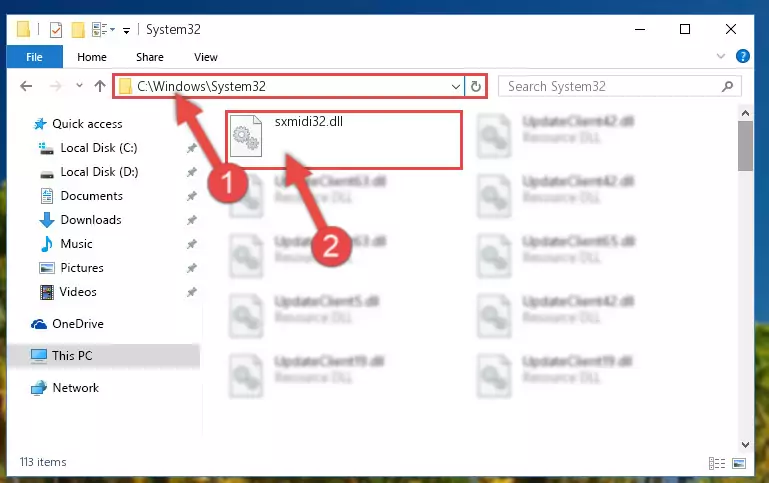Click the Music note icon

pos(47,244)
